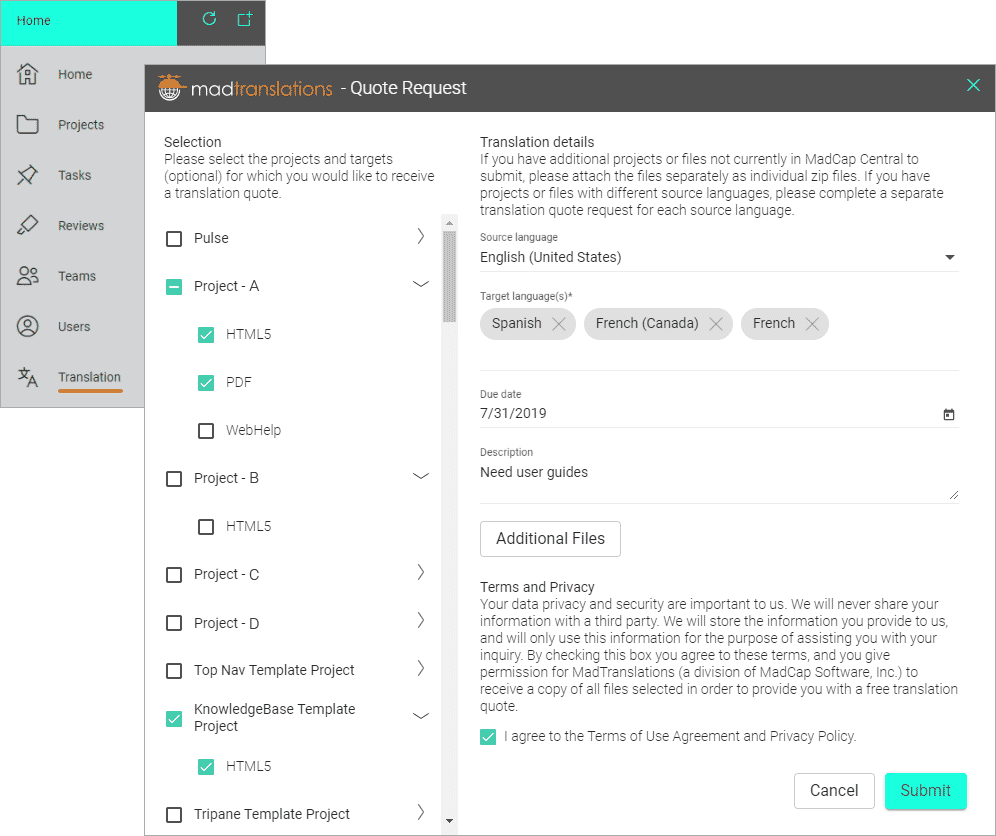Image resolution: width=996 pixels, height=836 pixels.
Task: Click the Translation language icon
Action: 27,377
